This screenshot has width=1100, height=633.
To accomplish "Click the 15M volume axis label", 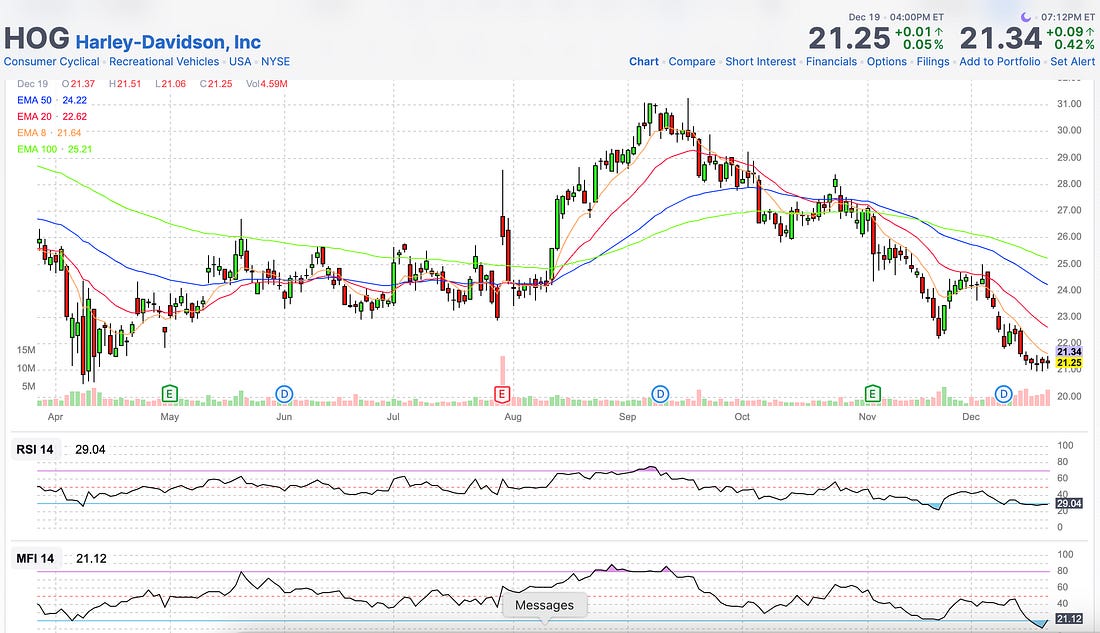I will [26, 349].
